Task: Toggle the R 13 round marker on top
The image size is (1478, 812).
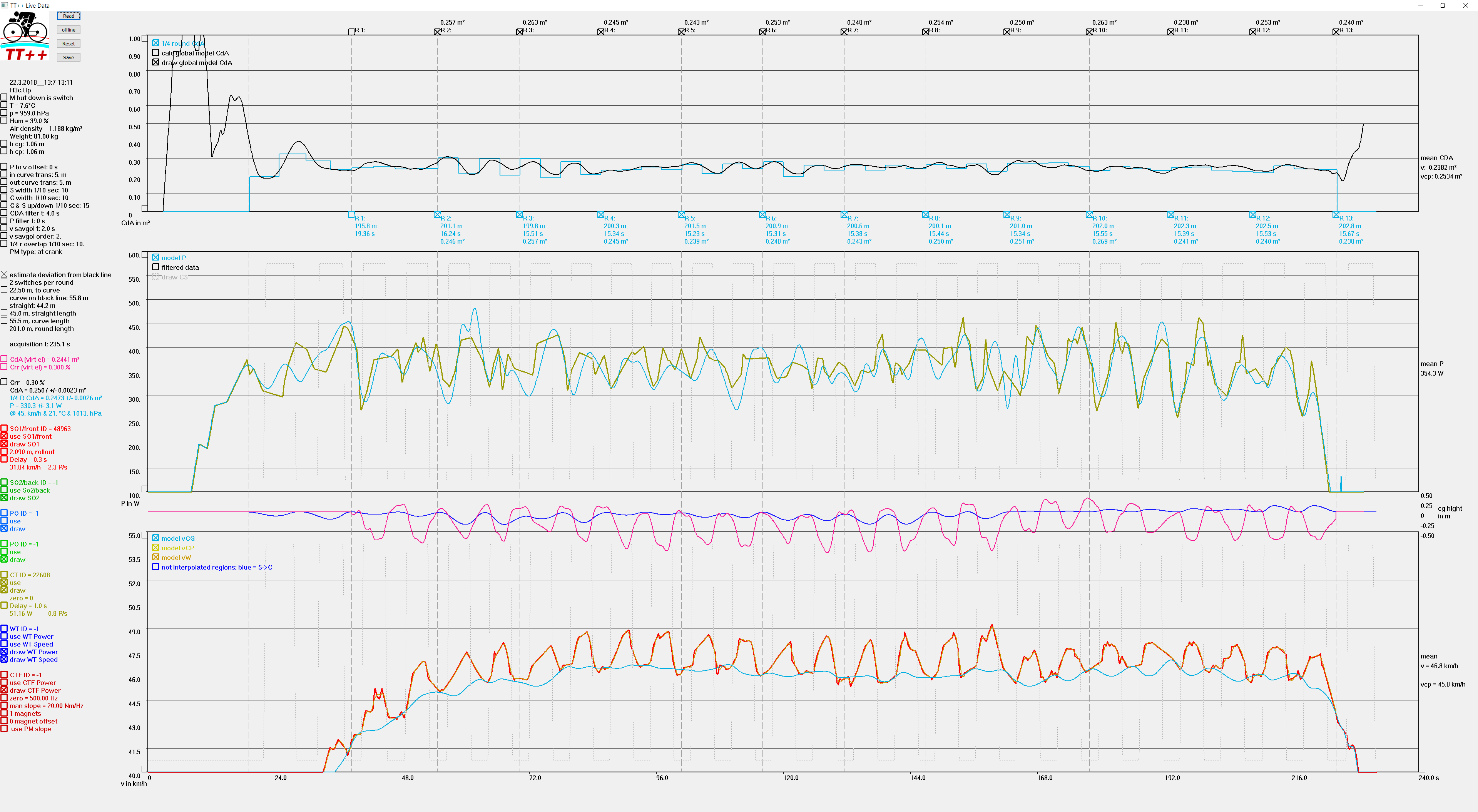Action: pos(1336,32)
